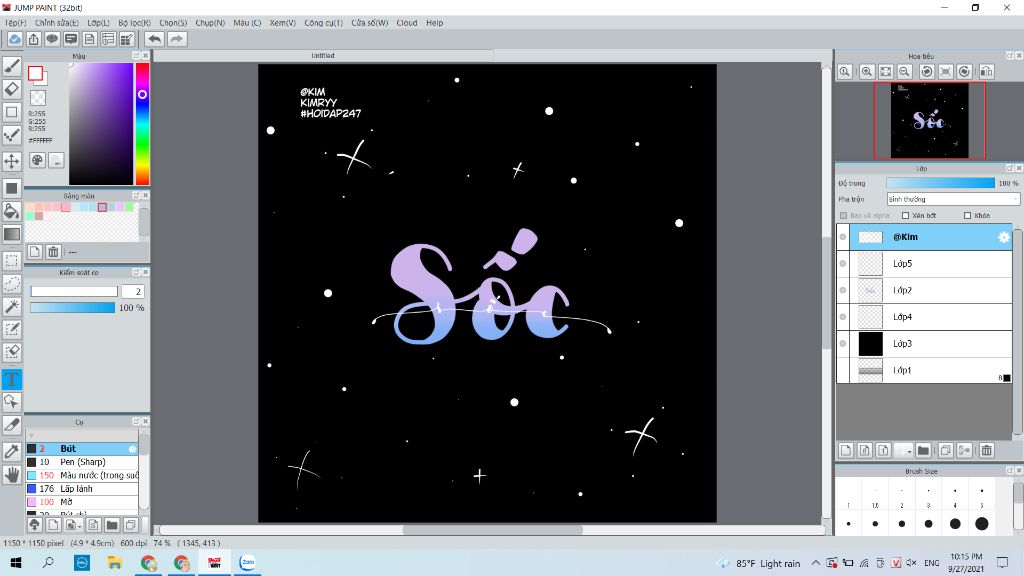Screen dimensions: 1024x576
Task: Toggle visibility of layer Lớp5
Action: tap(842, 264)
